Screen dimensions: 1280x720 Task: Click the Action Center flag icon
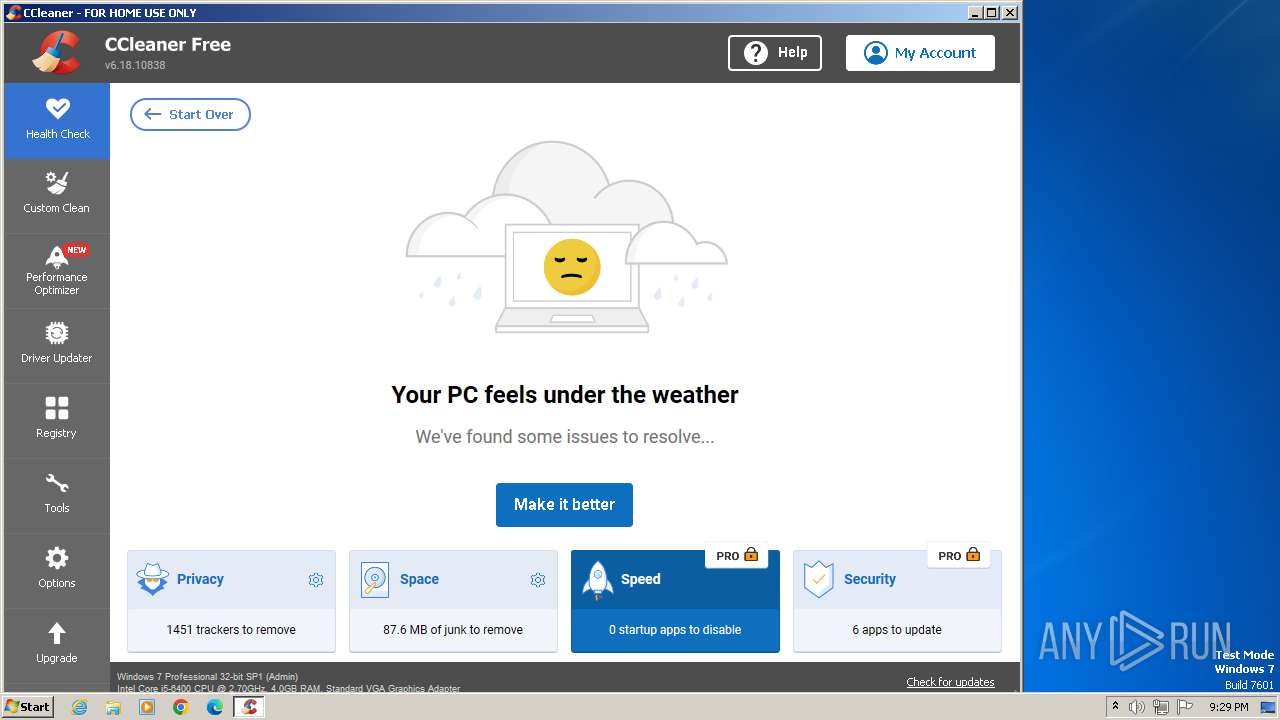pos(1184,707)
